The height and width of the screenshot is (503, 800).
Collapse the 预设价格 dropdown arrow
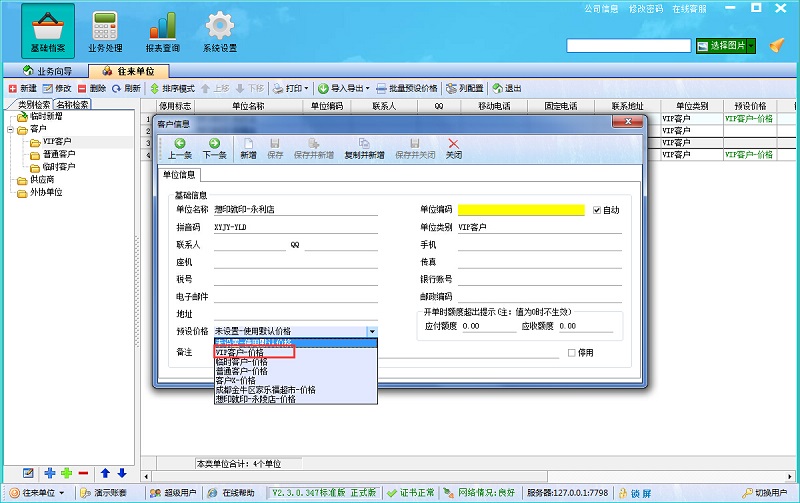pyautogui.click(x=372, y=331)
